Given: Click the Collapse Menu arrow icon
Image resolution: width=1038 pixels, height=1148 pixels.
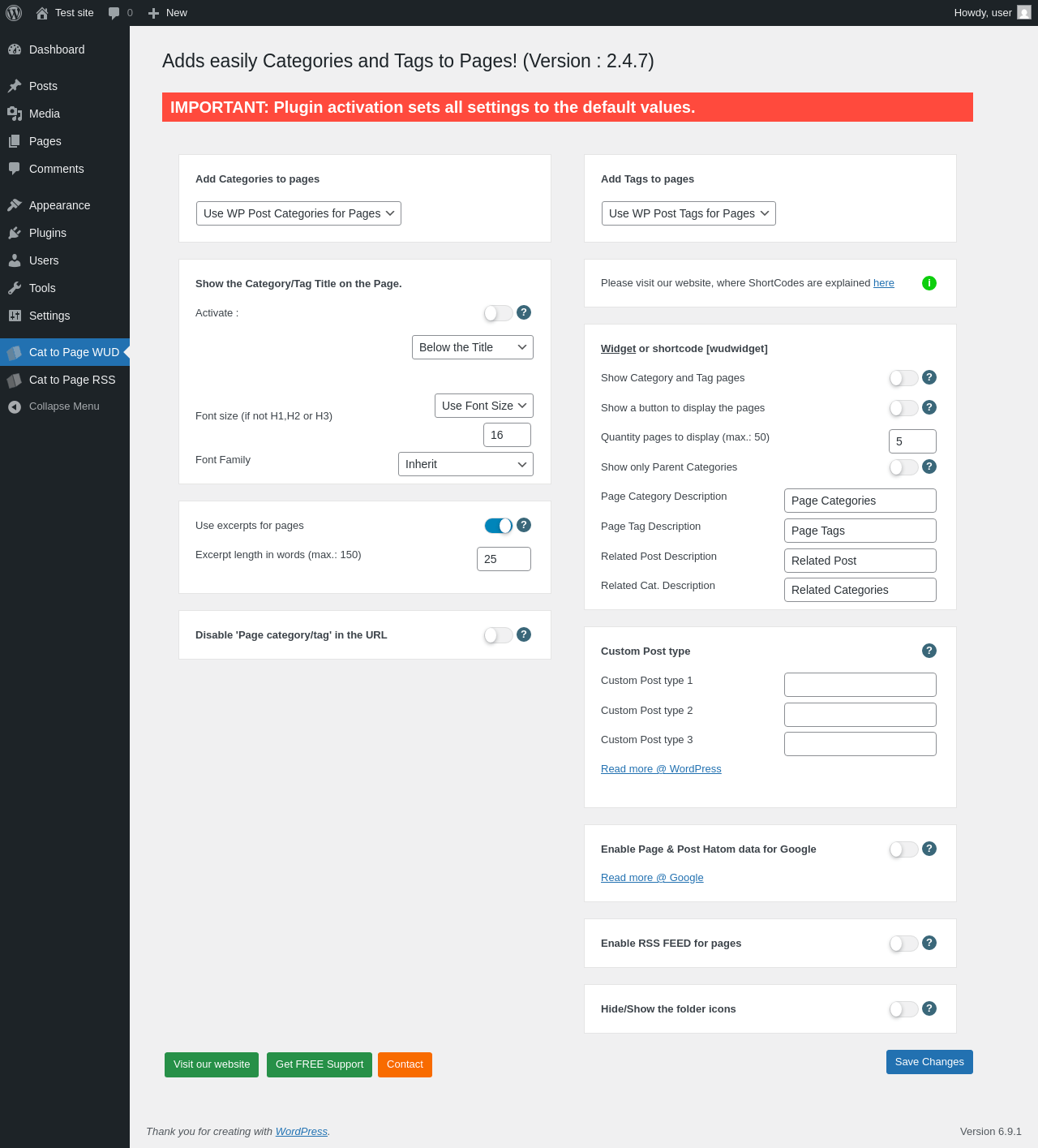Looking at the screenshot, I should (15, 407).
